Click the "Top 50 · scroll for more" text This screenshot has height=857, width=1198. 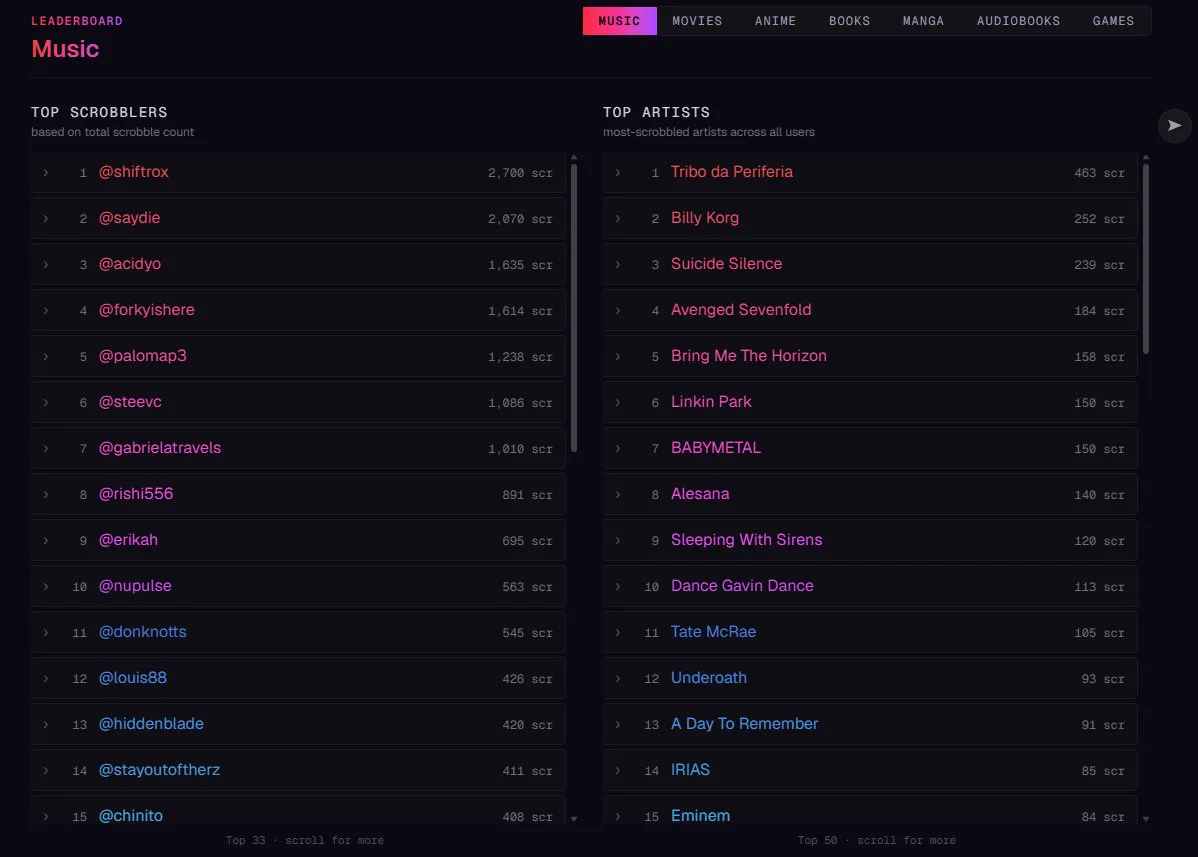876,840
